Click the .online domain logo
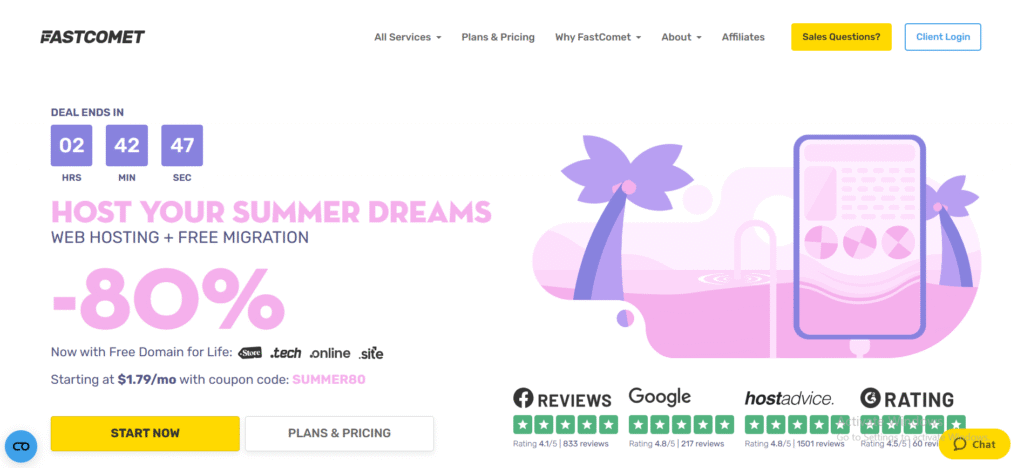1024x468 pixels. click(x=330, y=353)
